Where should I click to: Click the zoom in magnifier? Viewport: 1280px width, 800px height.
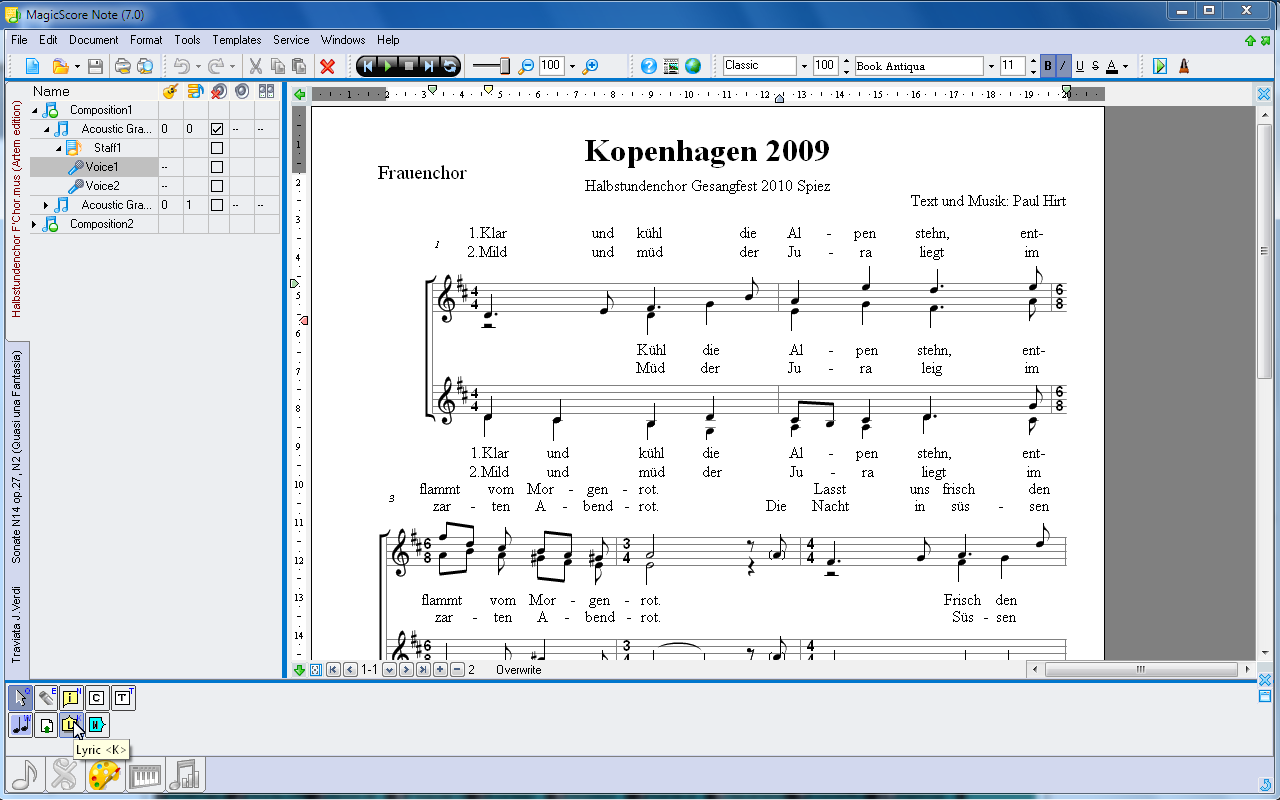590,66
